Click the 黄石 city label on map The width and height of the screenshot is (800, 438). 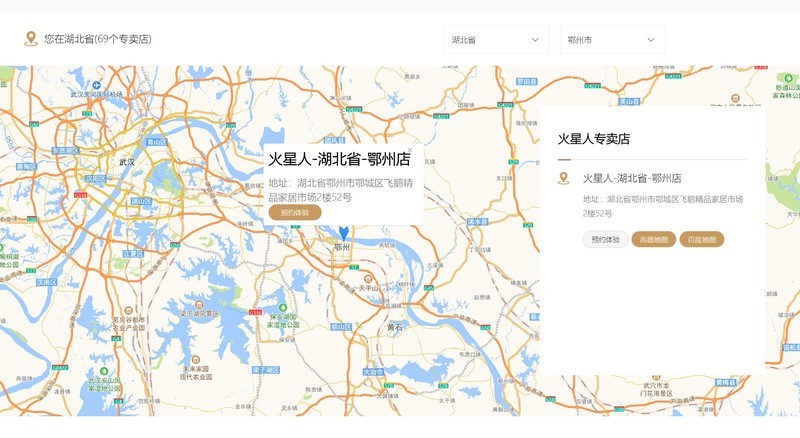tap(395, 327)
